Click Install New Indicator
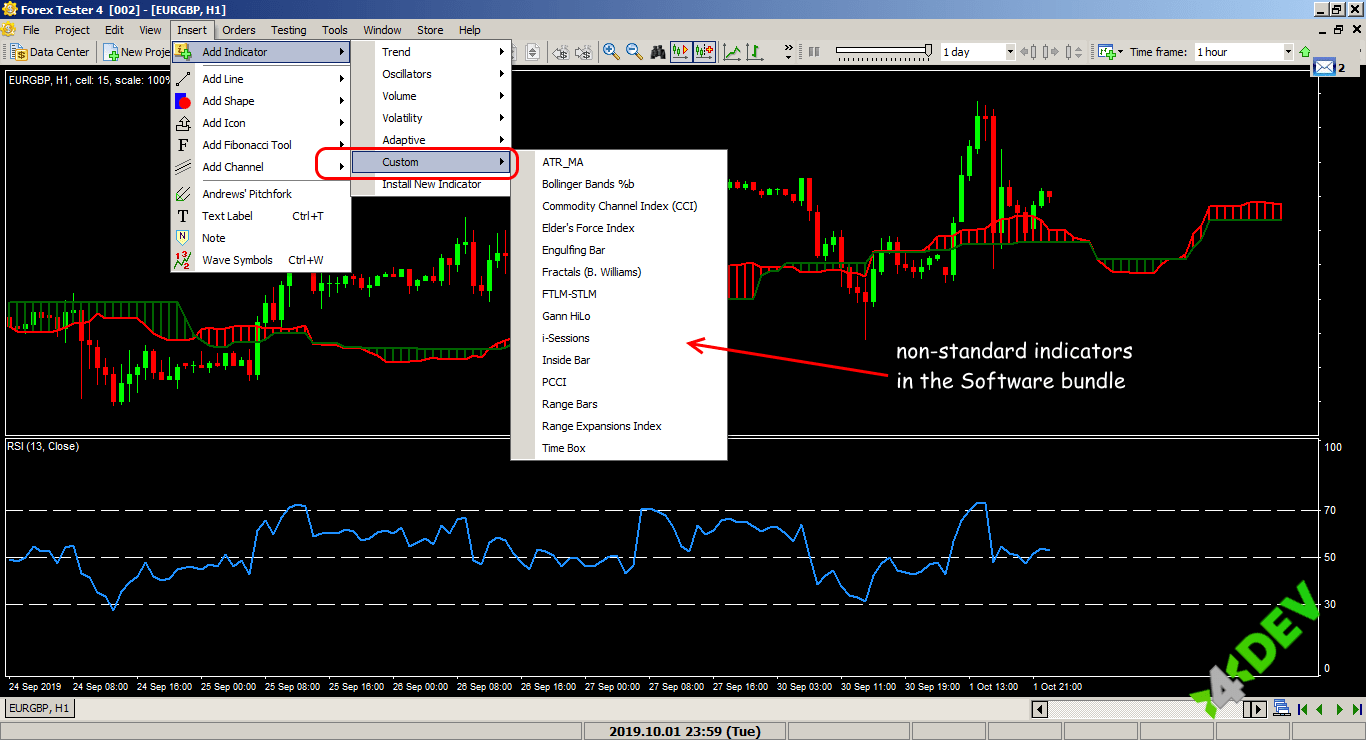The height and width of the screenshot is (740, 1366). coord(431,184)
